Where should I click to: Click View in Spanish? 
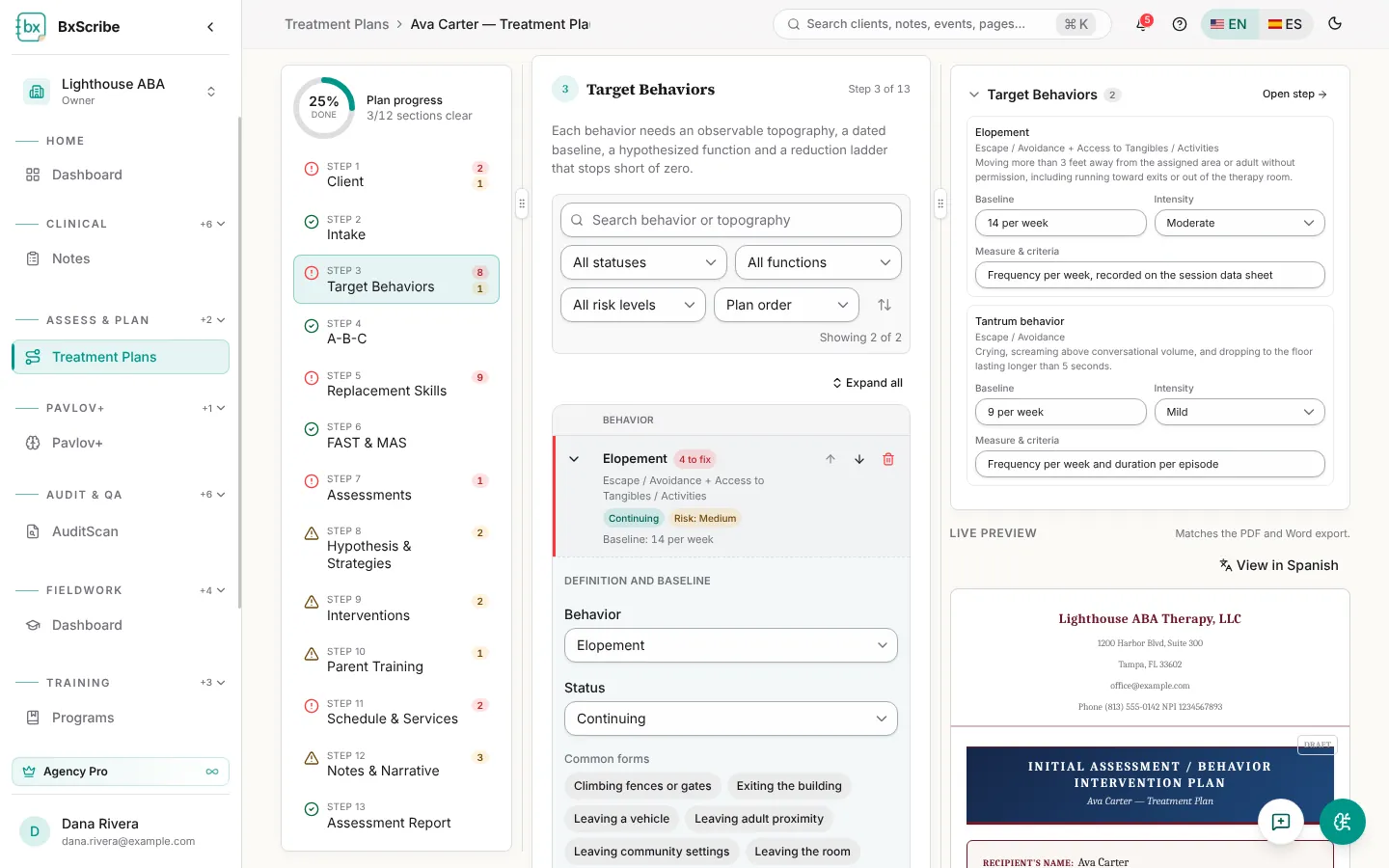(x=1278, y=565)
